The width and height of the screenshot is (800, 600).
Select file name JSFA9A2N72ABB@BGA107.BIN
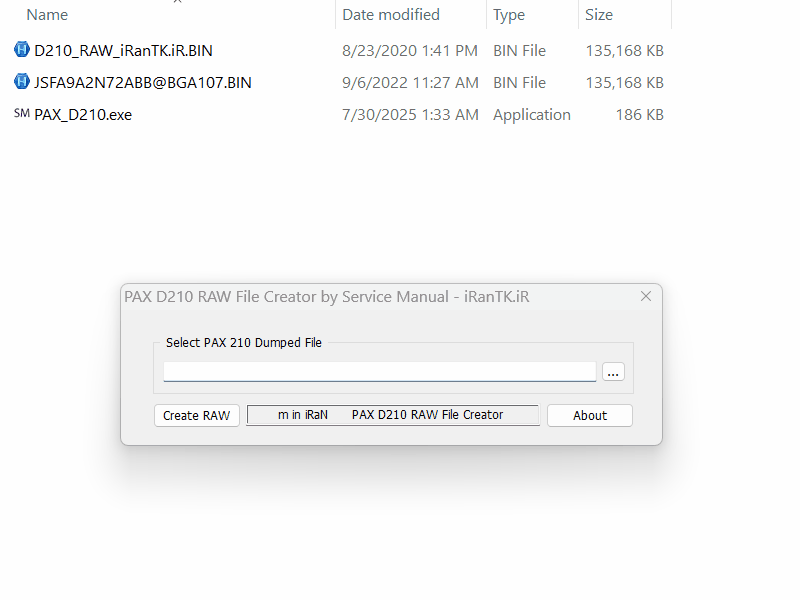click(143, 83)
